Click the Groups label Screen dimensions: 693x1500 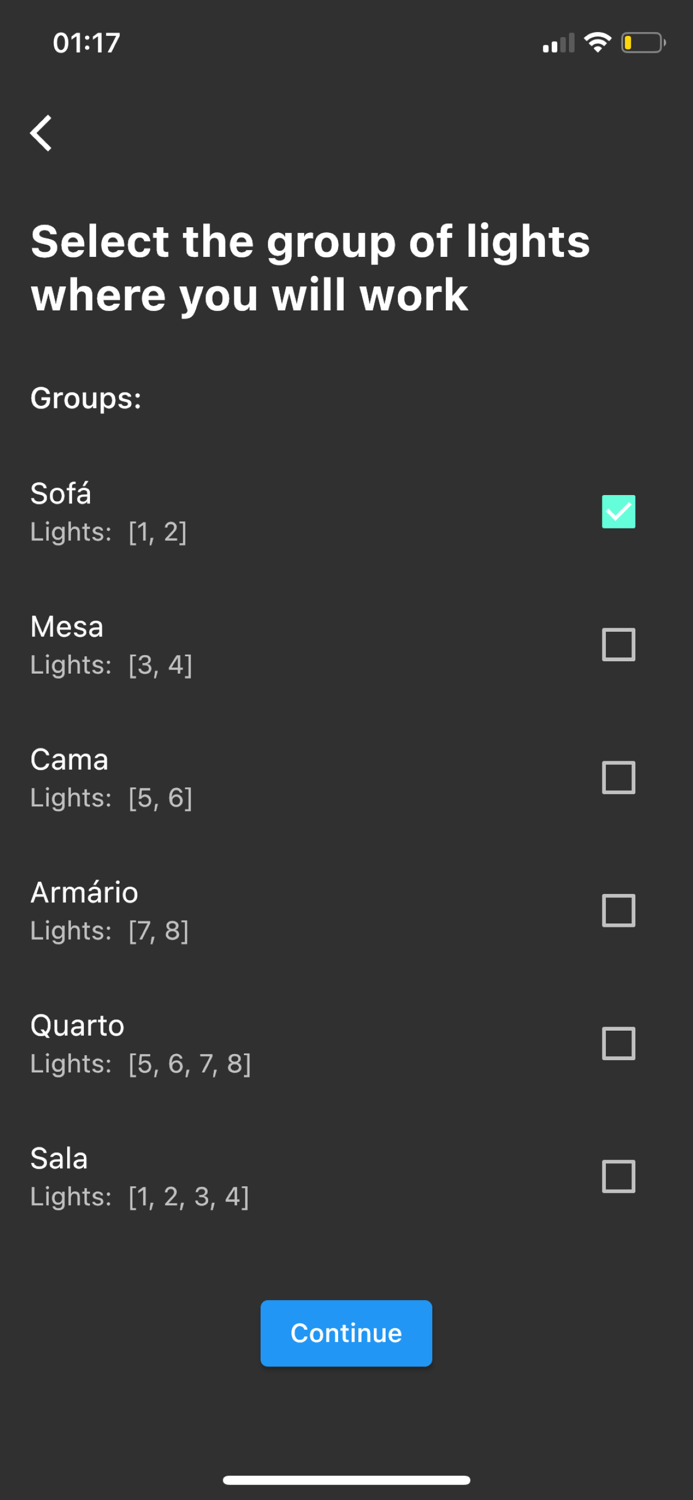pyautogui.click(x=85, y=398)
